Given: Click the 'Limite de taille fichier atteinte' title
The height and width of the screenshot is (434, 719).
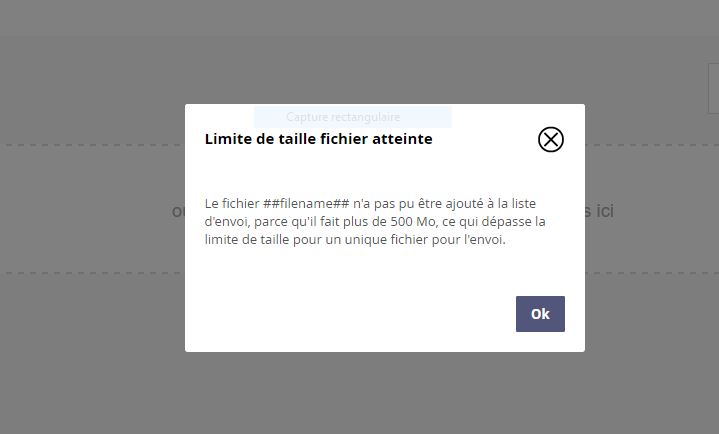Looking at the screenshot, I should pyautogui.click(x=318, y=139).
